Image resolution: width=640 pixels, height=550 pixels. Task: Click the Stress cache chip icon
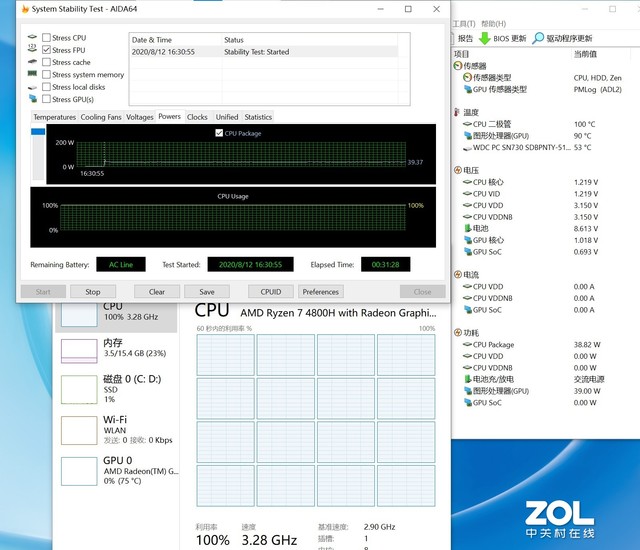pos(32,62)
